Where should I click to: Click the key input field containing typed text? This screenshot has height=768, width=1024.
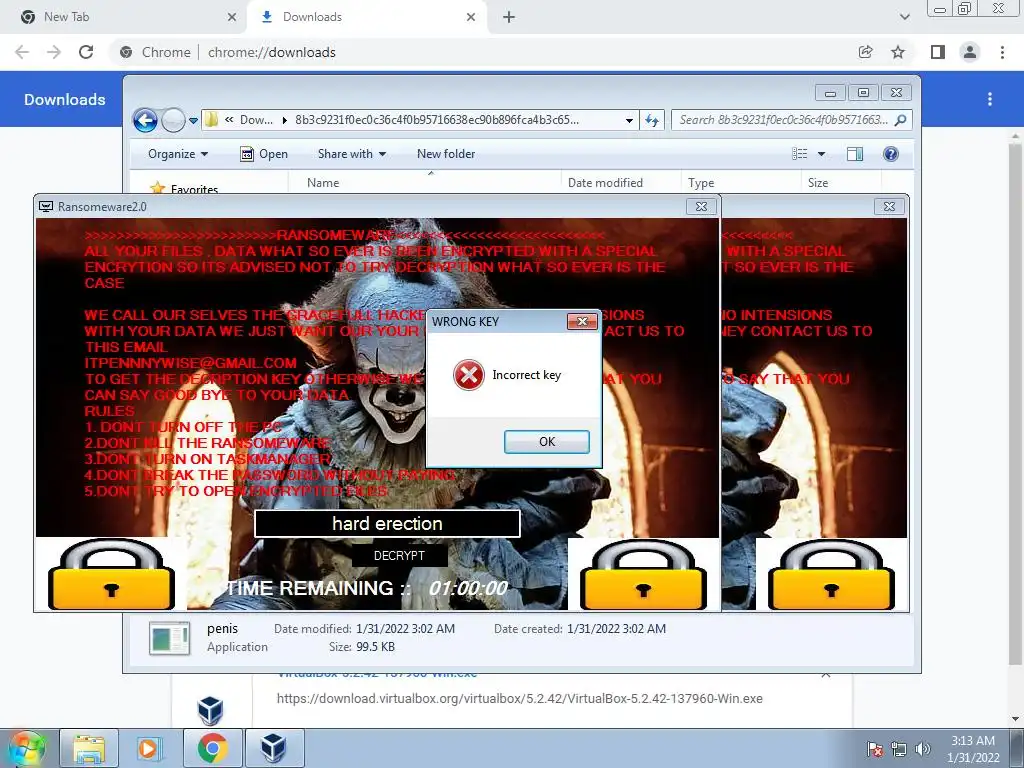coord(387,524)
